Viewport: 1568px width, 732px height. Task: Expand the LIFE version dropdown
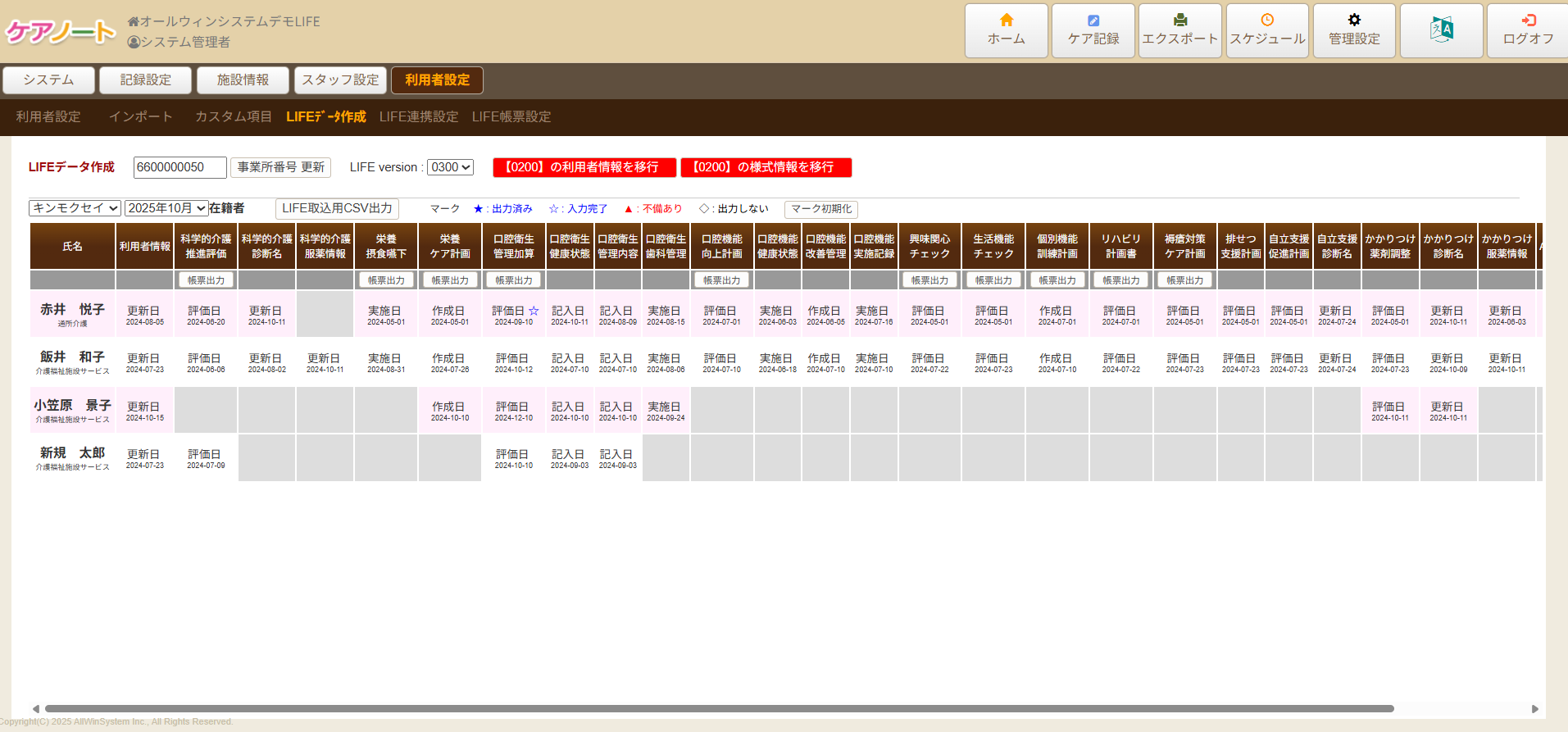click(x=450, y=167)
